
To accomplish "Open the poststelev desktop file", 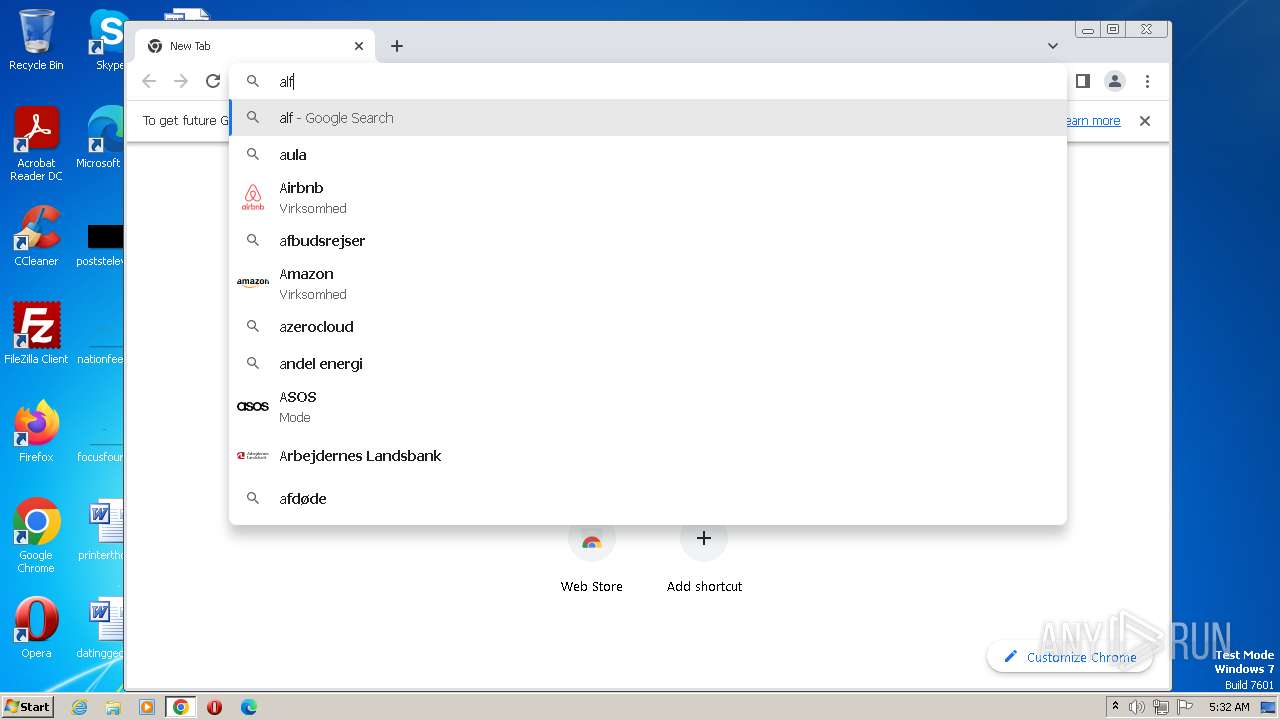I will [102, 245].
